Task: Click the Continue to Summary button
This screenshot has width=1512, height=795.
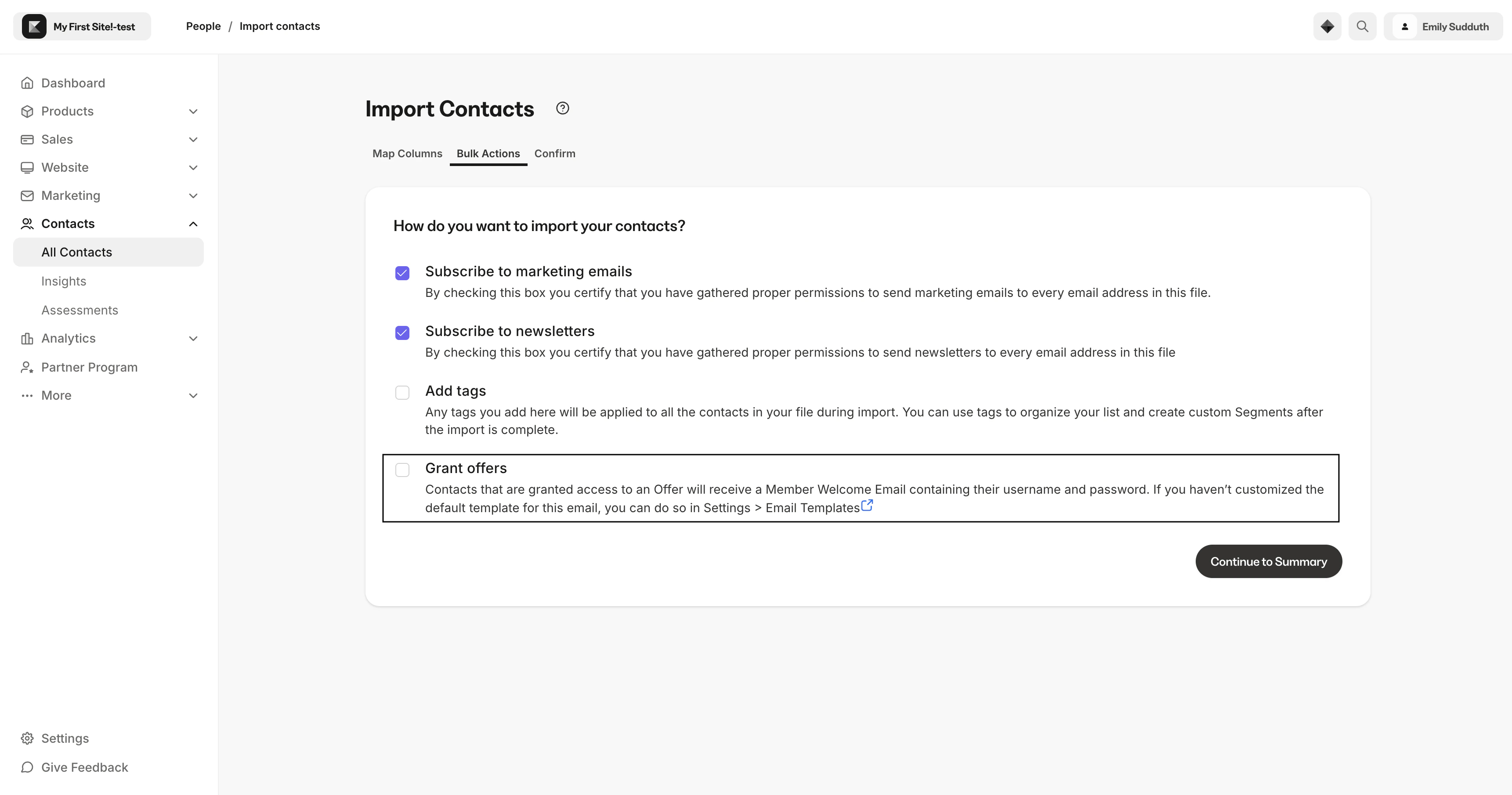Action: click(x=1268, y=561)
